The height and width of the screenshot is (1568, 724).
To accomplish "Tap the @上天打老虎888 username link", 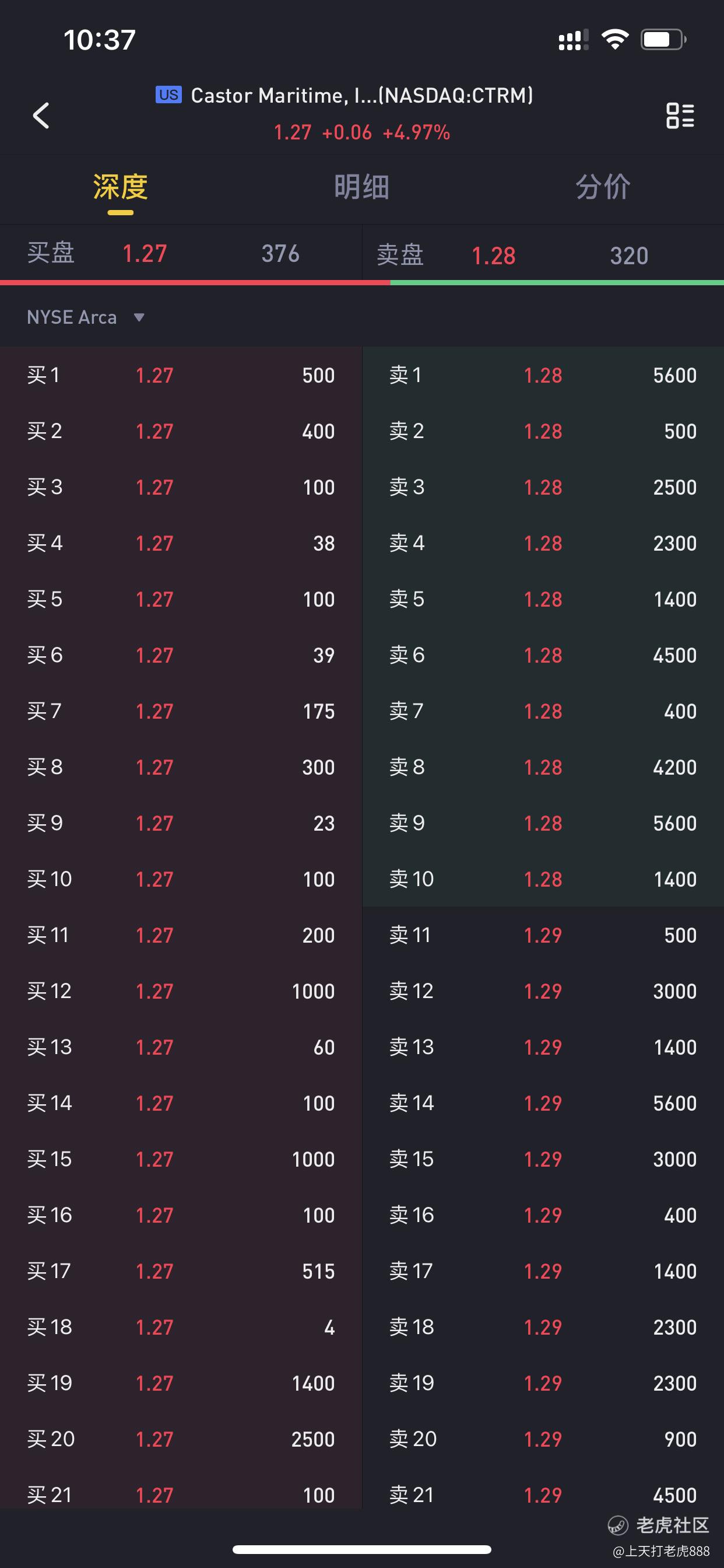I will 661,1551.
